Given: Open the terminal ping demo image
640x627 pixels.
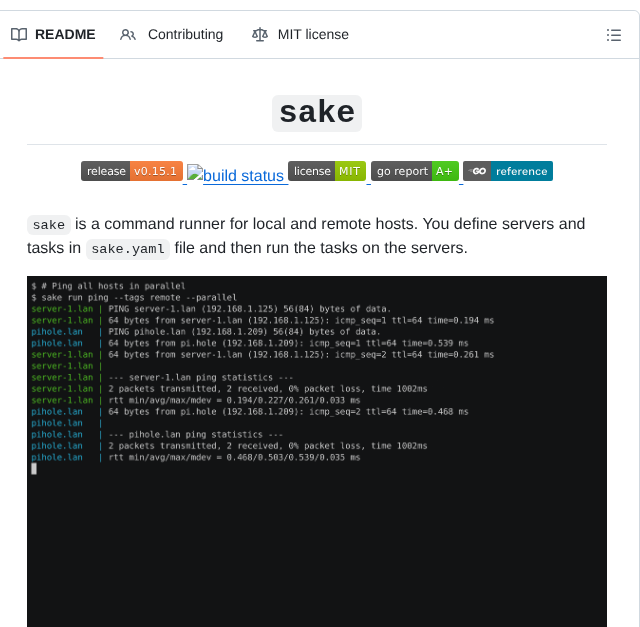Looking at the screenshot, I should (317, 451).
